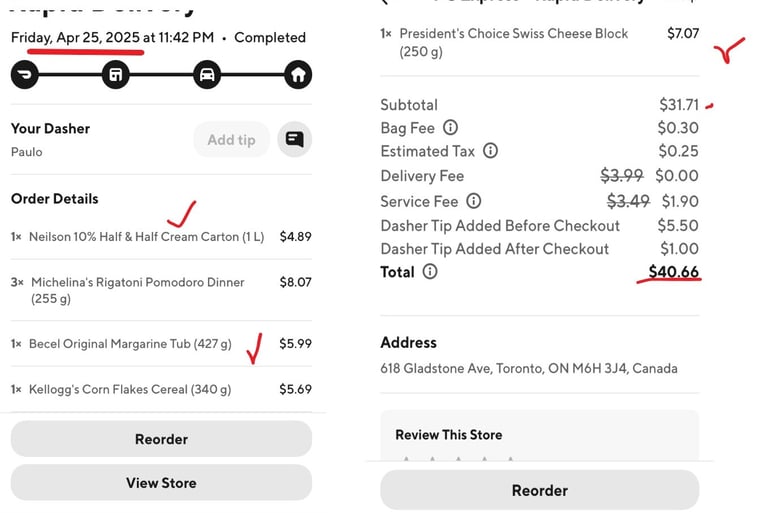Select President's Choice Swiss Cheese Block item

(540, 43)
